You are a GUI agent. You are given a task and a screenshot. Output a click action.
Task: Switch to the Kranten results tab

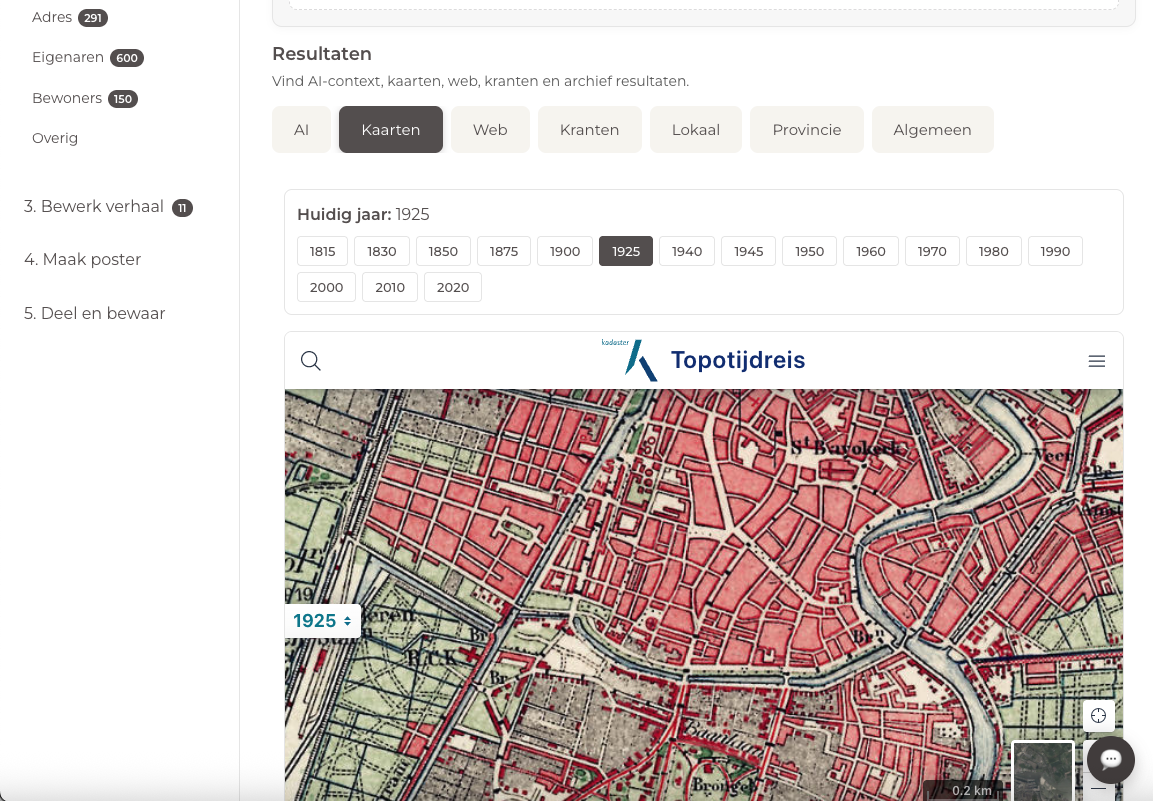pos(589,130)
